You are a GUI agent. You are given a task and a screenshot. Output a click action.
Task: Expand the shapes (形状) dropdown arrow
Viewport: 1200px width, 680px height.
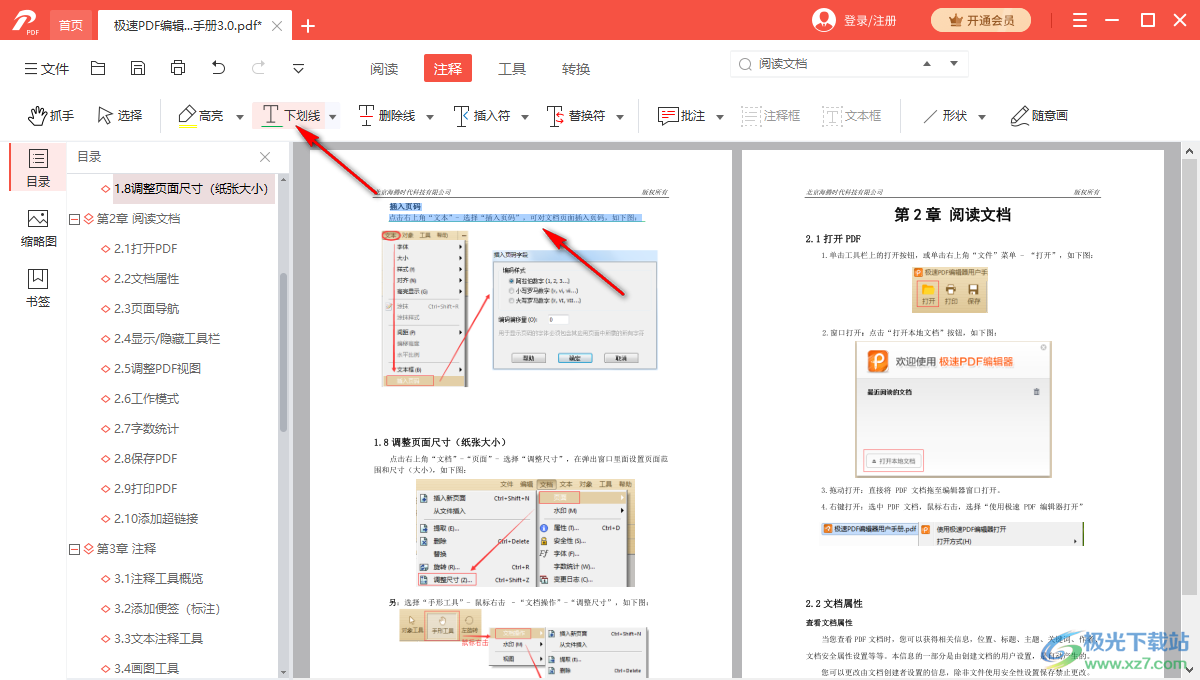pos(982,117)
